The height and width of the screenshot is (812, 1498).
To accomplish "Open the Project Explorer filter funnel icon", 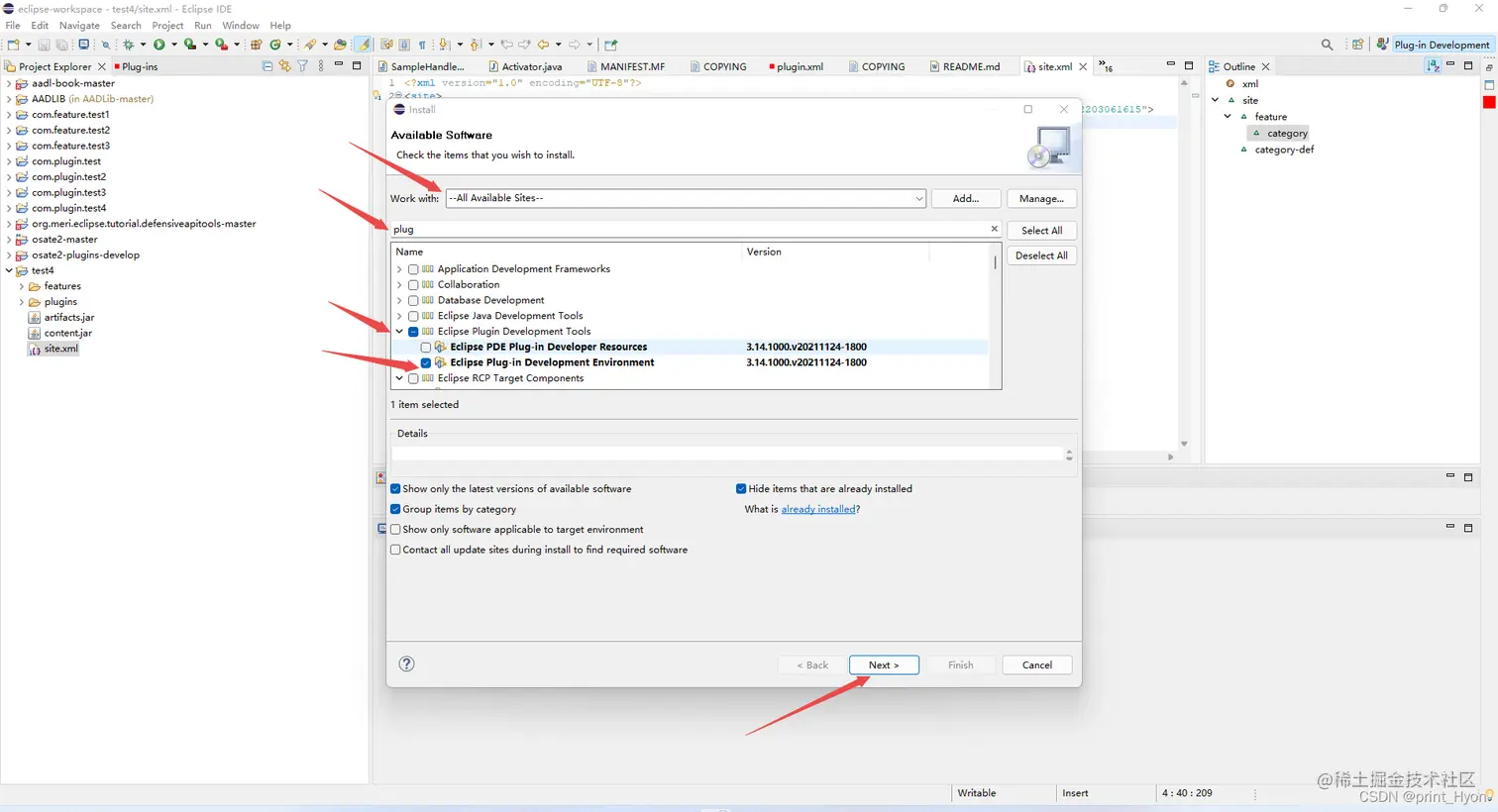I will [x=303, y=66].
